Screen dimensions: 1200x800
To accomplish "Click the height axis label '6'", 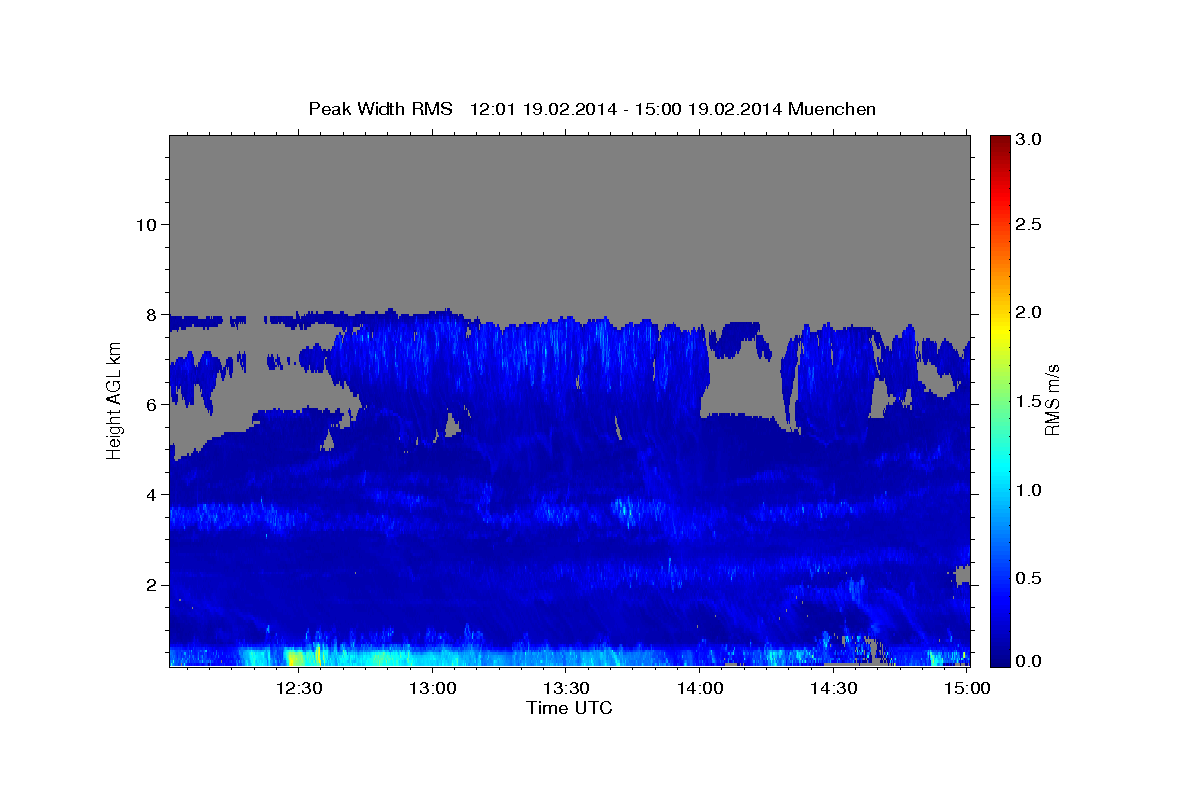I will pos(149,404).
